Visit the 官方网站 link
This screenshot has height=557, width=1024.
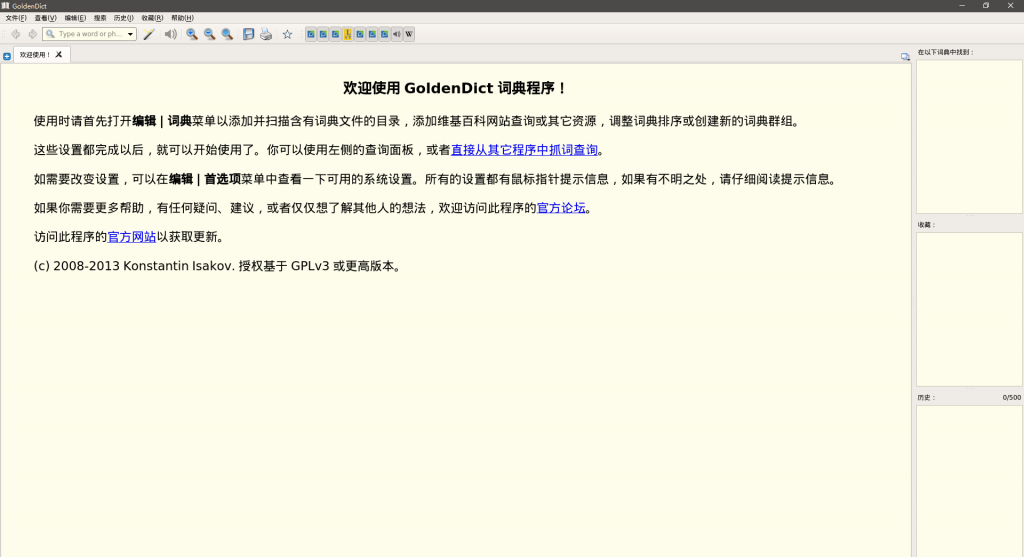pyautogui.click(x=132, y=237)
